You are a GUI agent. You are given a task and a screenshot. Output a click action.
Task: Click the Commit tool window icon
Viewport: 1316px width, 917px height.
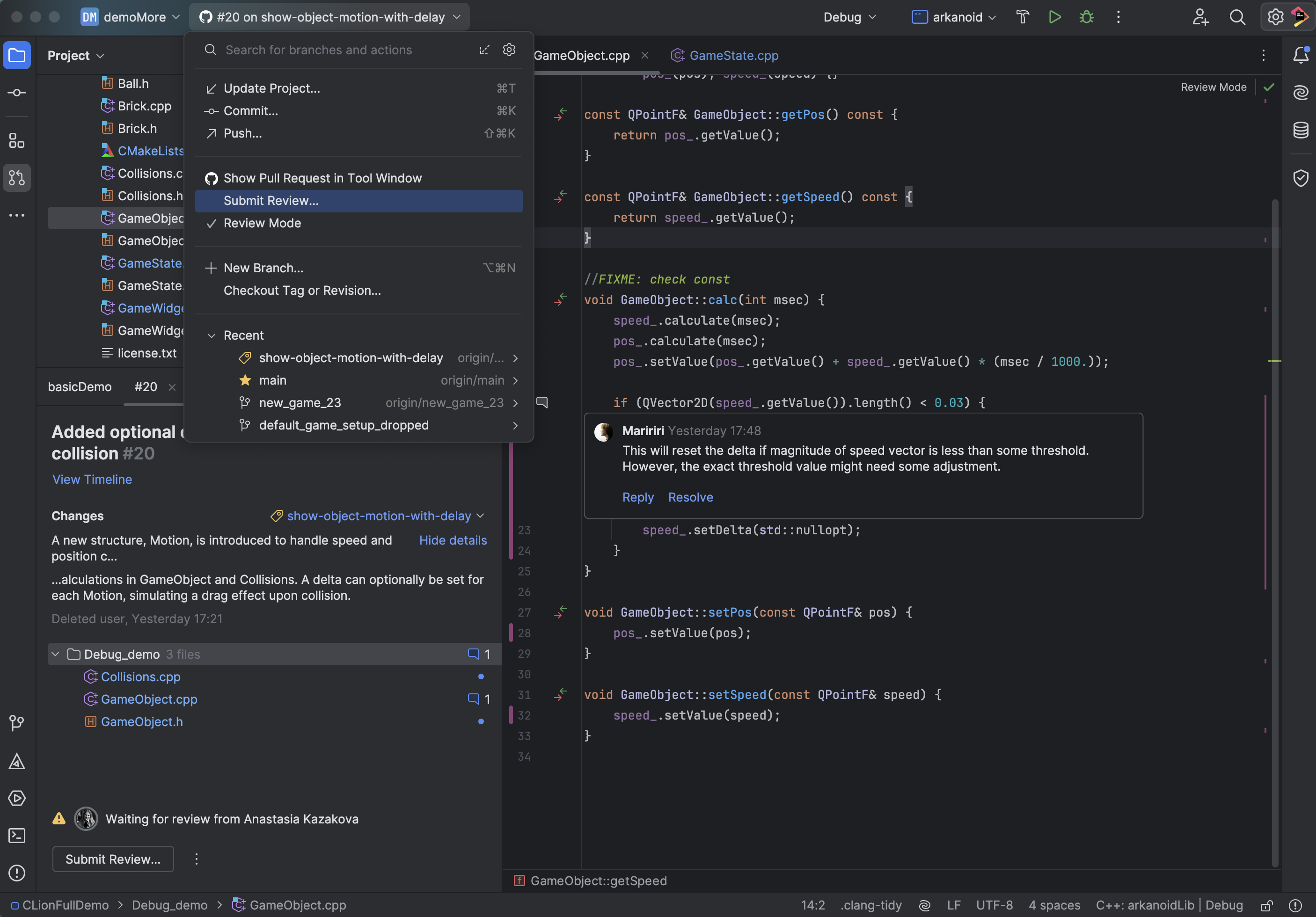coord(17,93)
